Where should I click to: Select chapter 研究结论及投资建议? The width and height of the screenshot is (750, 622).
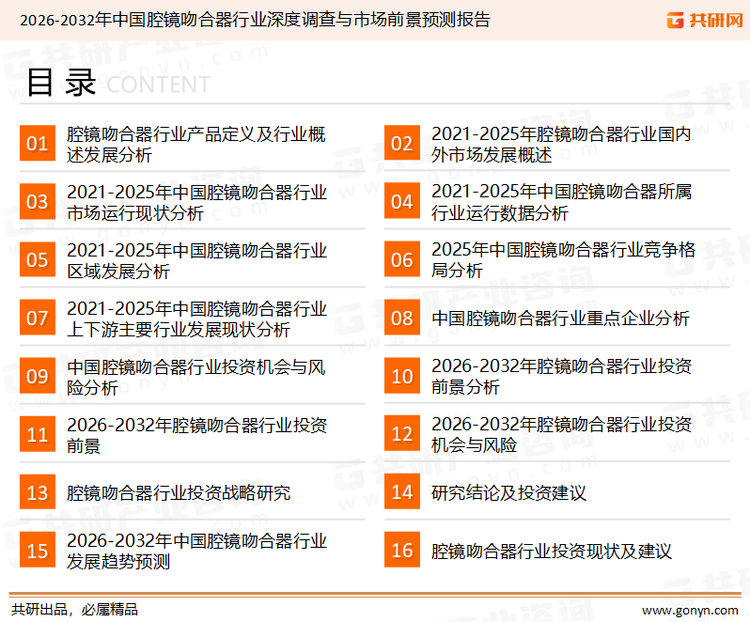(x=508, y=493)
